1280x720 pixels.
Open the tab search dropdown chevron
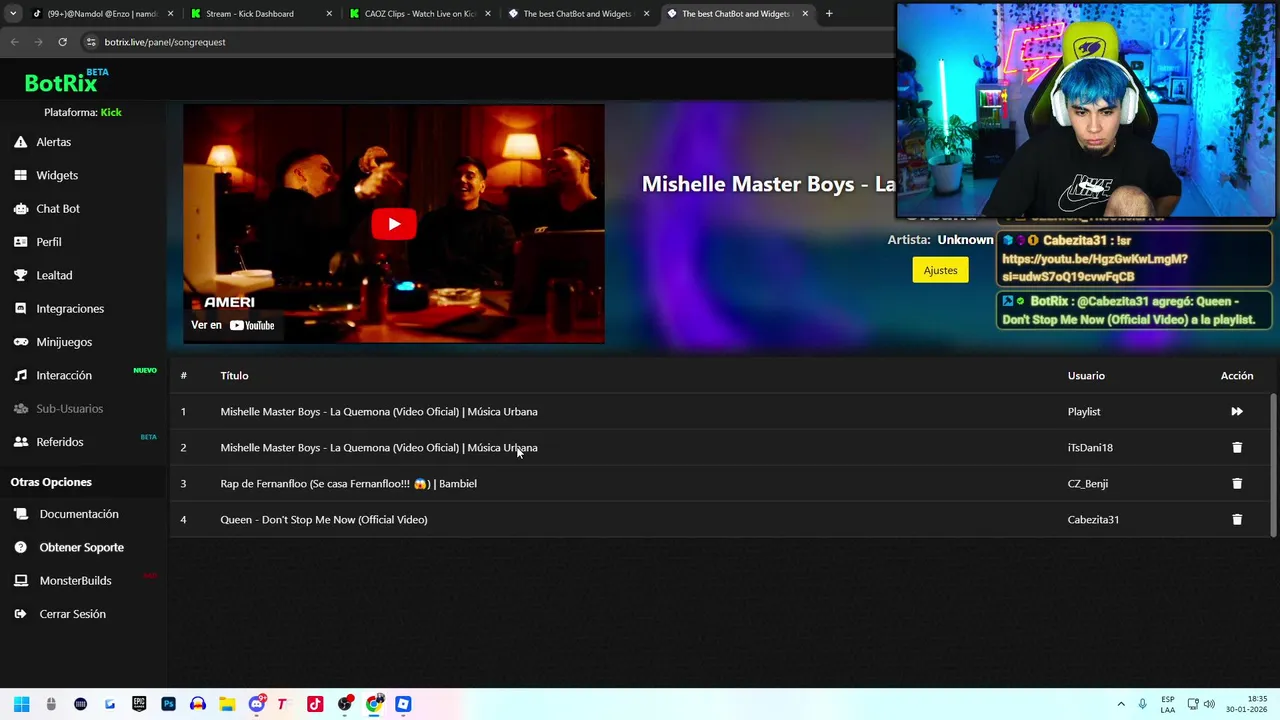11,14
